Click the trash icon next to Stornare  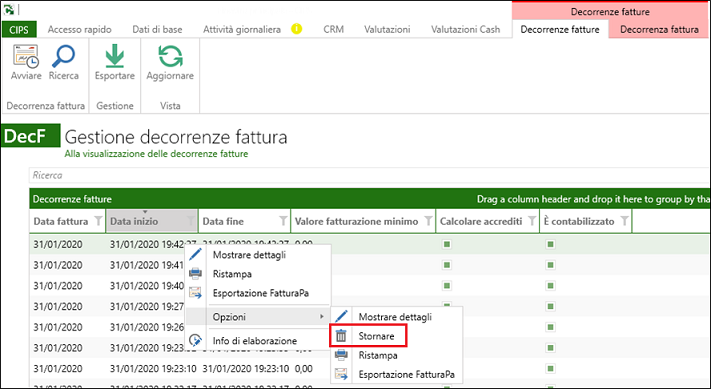click(341, 336)
